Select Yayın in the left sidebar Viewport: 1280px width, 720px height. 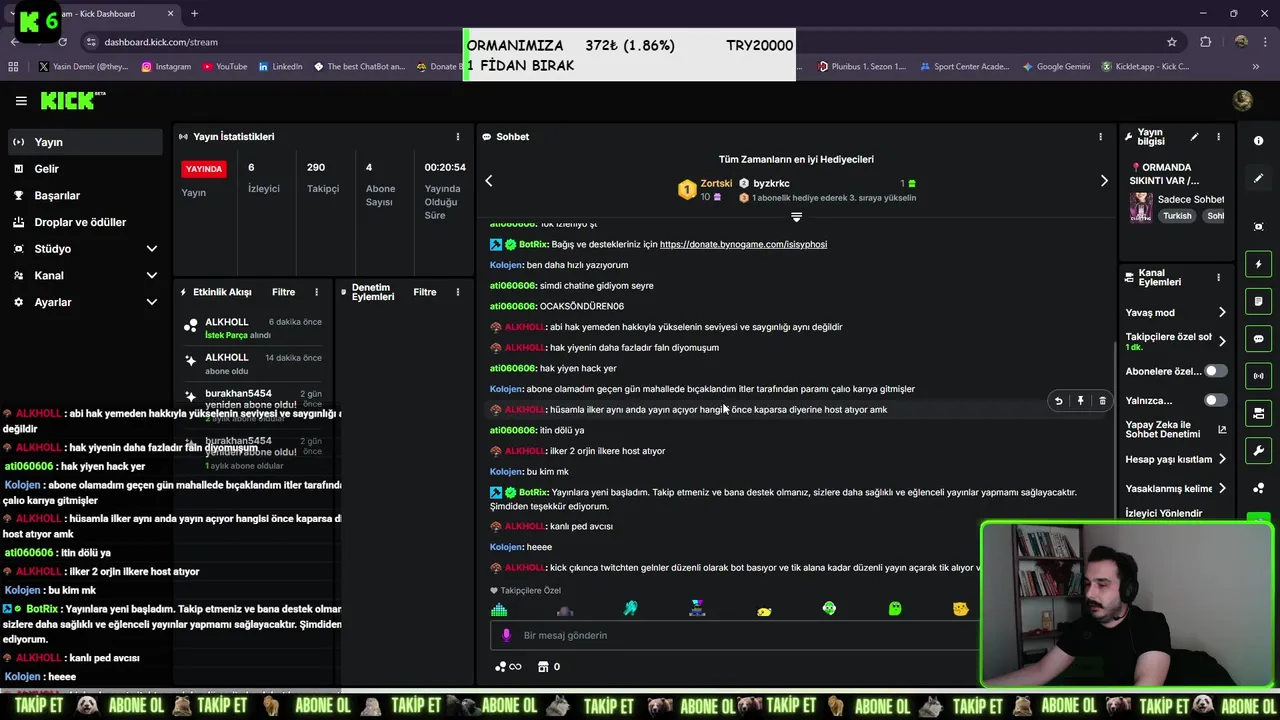(85, 142)
